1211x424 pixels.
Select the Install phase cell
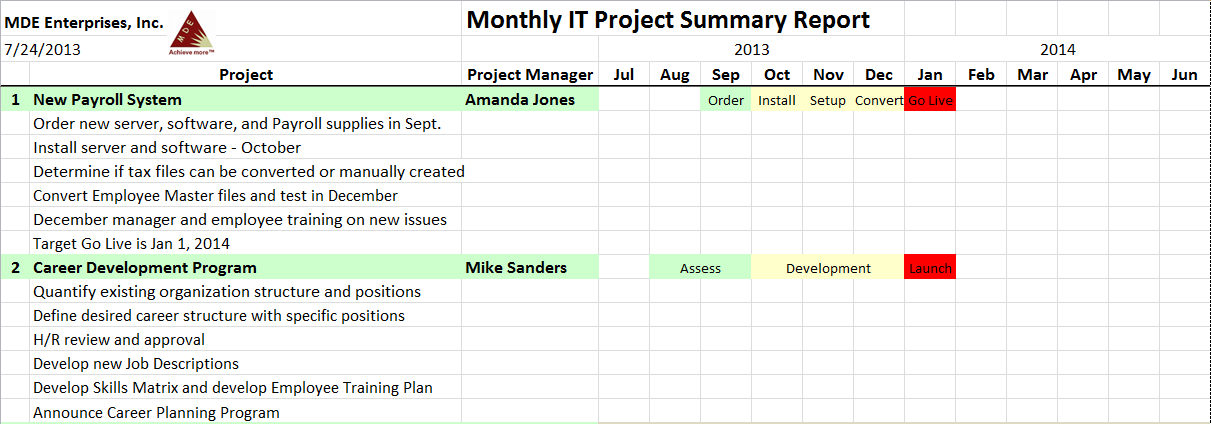[x=777, y=100]
